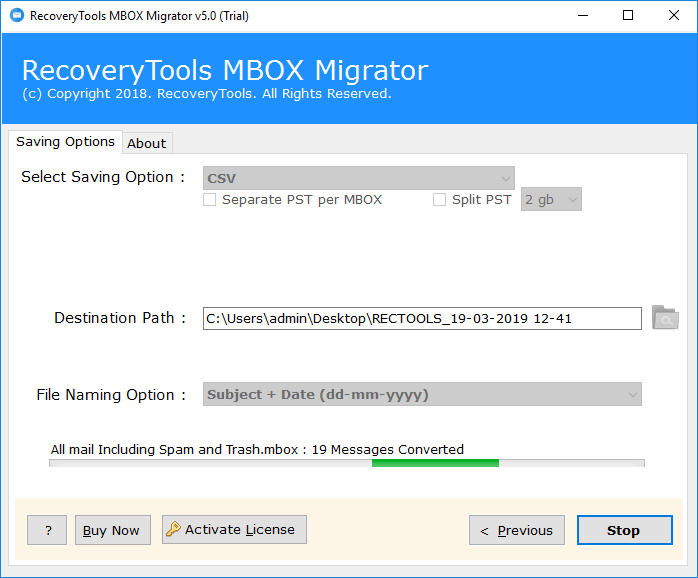698x578 pixels.
Task: Minimize the MBOX Migrator window
Action: click(583, 16)
